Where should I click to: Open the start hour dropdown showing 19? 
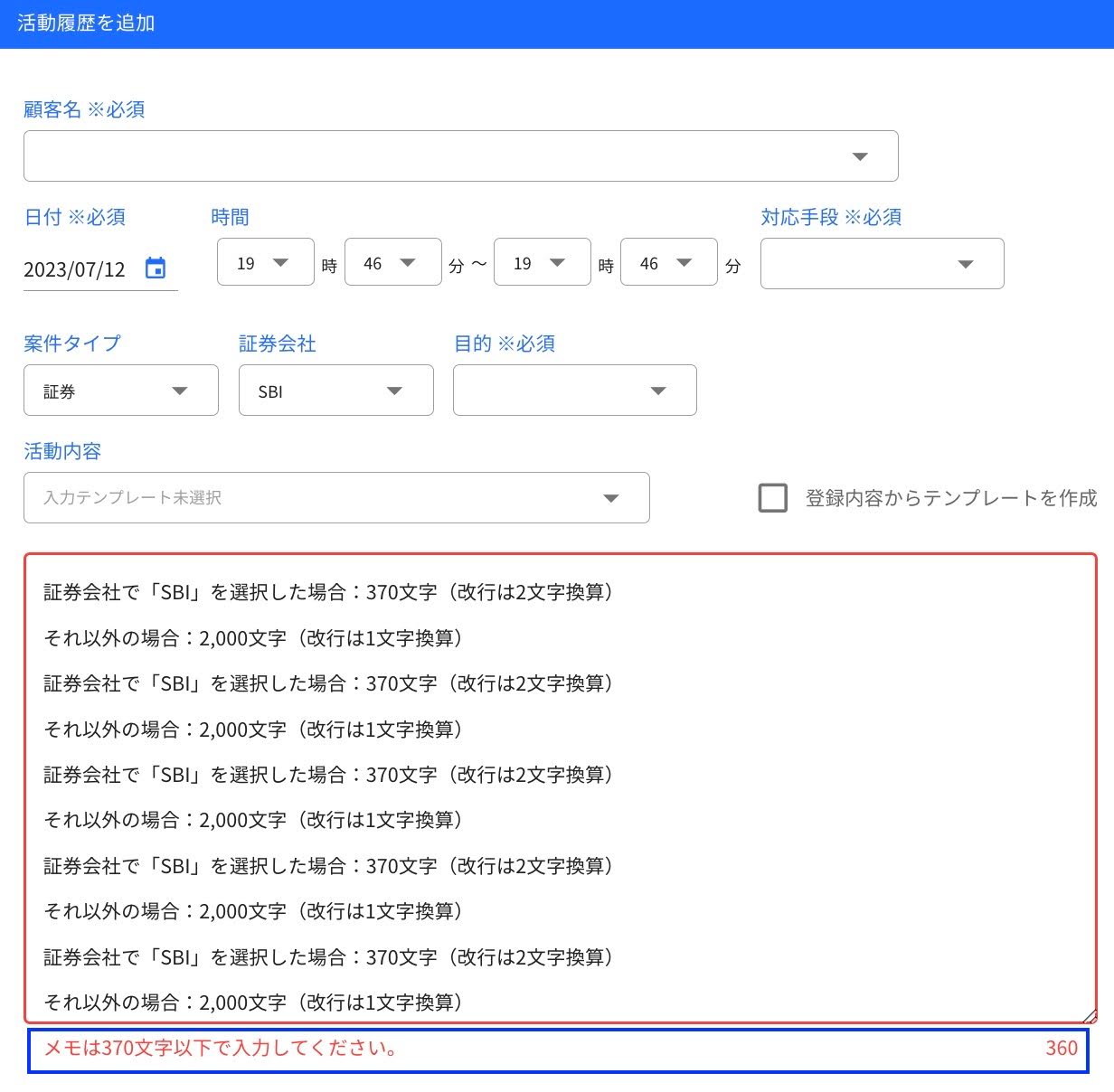coord(266,262)
